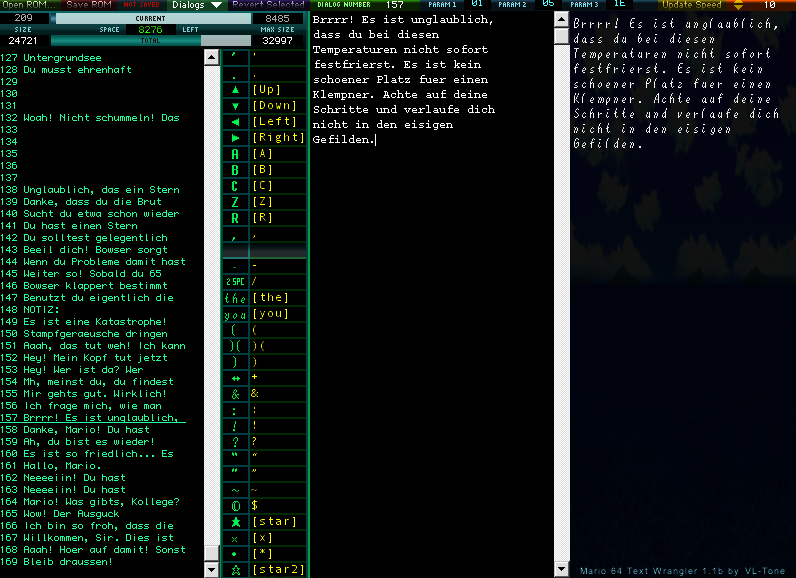
Task: Click the Revert Selected button
Action: pos(268,5)
